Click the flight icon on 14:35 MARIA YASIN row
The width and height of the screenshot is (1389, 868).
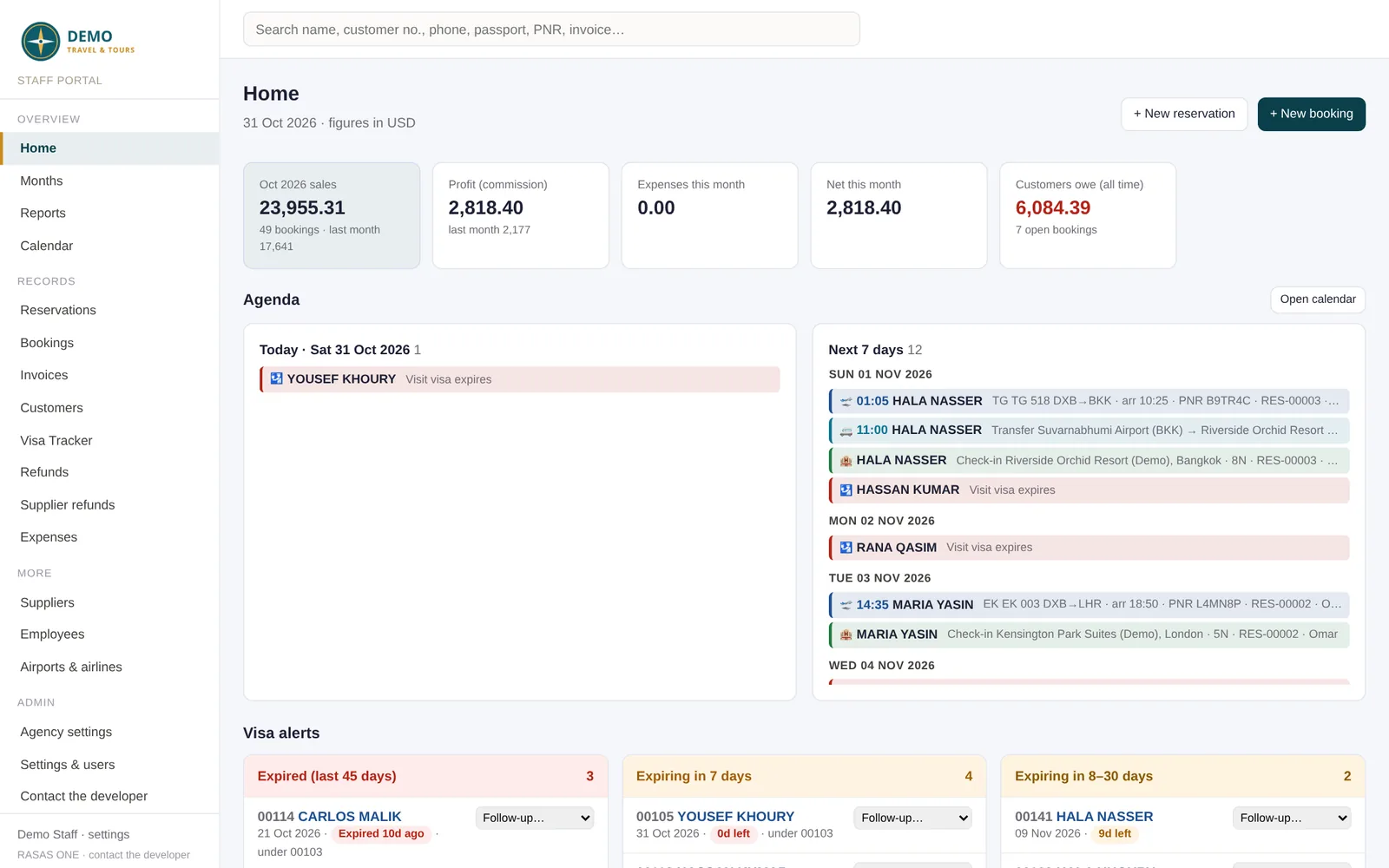tap(846, 605)
